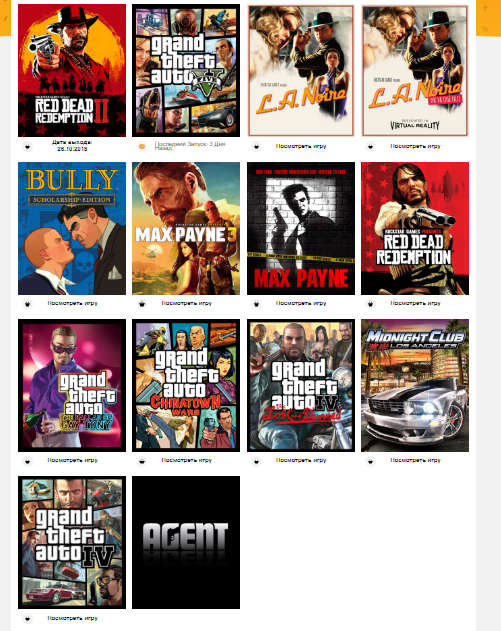The width and height of the screenshot is (501, 631).
Task: Select the Agent game tile
Action: pos(186,542)
